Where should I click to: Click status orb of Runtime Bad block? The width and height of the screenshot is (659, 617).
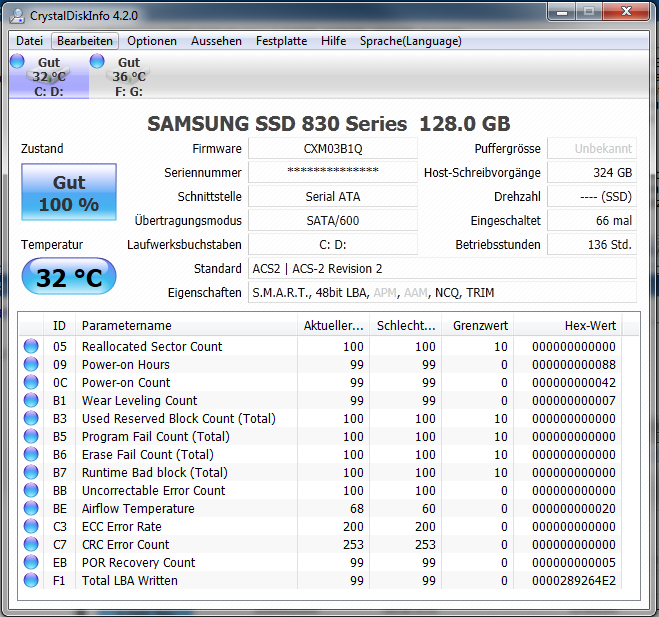(x=31, y=472)
